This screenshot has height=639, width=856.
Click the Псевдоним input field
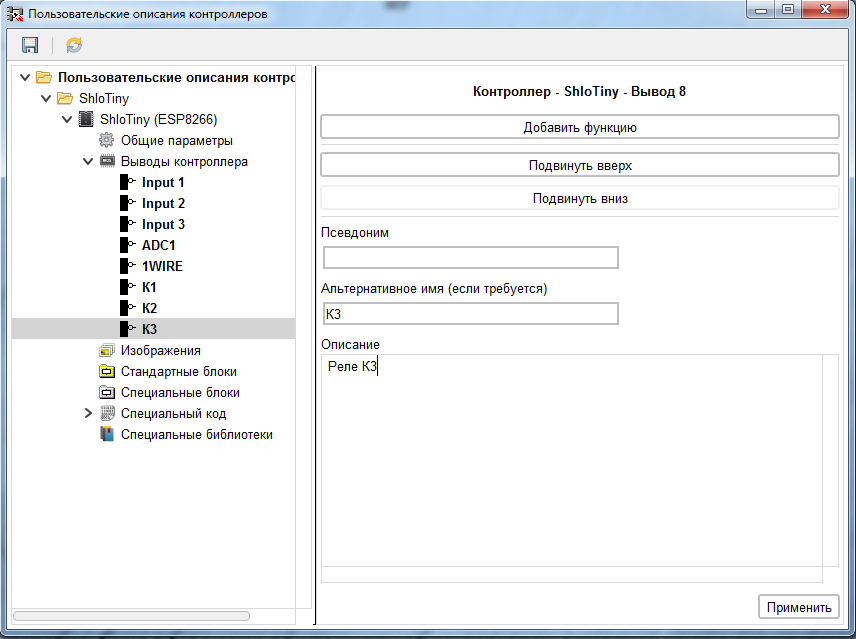pyautogui.click(x=471, y=258)
